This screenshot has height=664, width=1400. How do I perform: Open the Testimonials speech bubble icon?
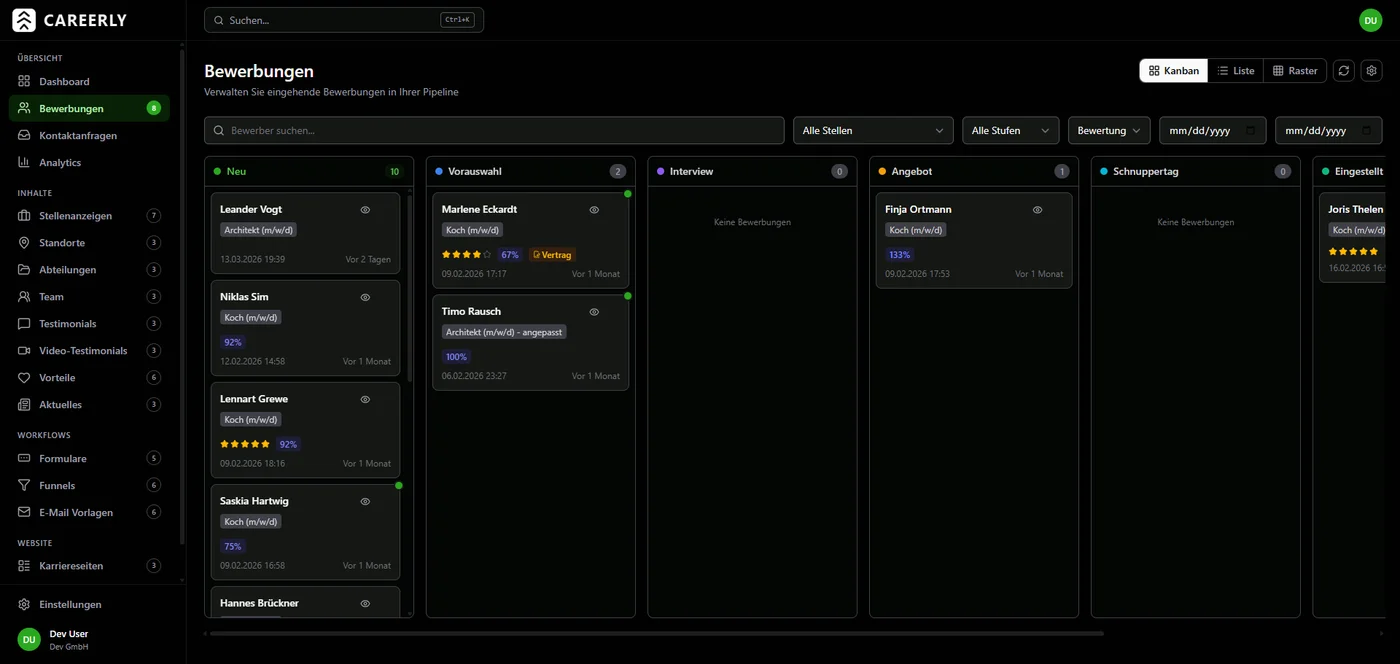[24, 324]
